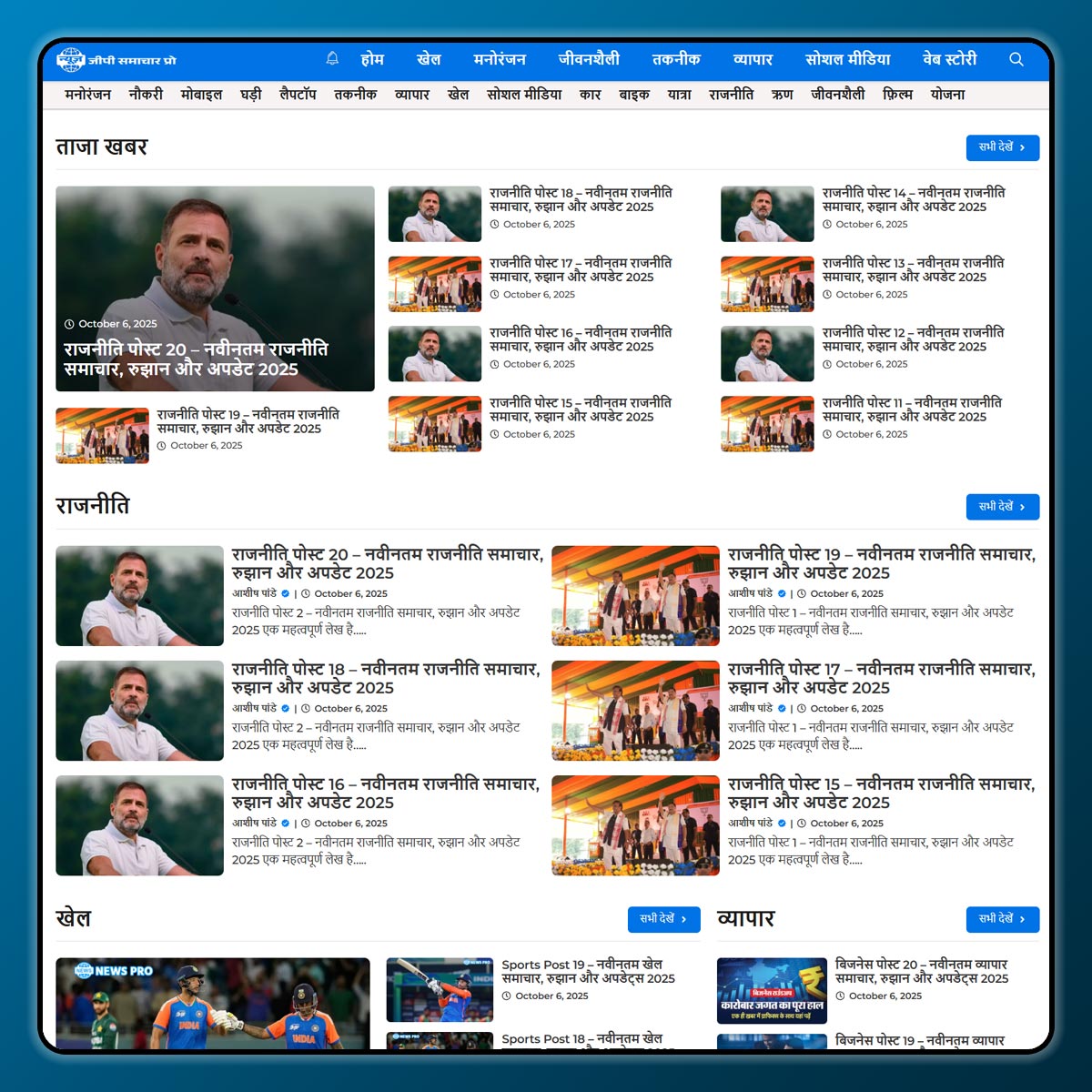Click the बिजनेस पोस्ट 20 thumbnail image
Image resolution: width=1092 pixels, height=1092 pixels.
[x=772, y=990]
